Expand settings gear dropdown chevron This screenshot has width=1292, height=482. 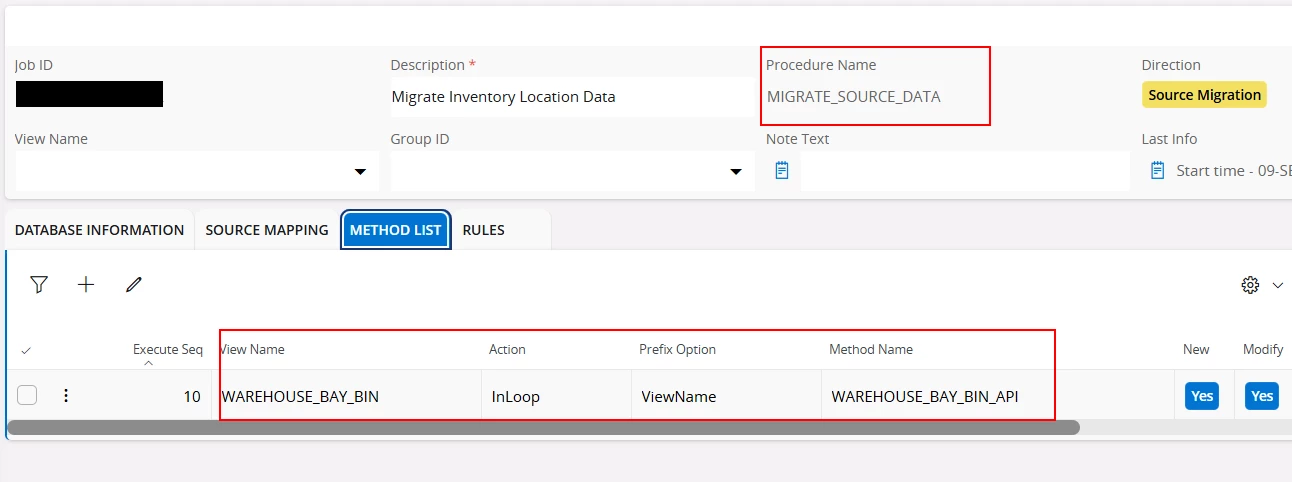(x=1278, y=286)
